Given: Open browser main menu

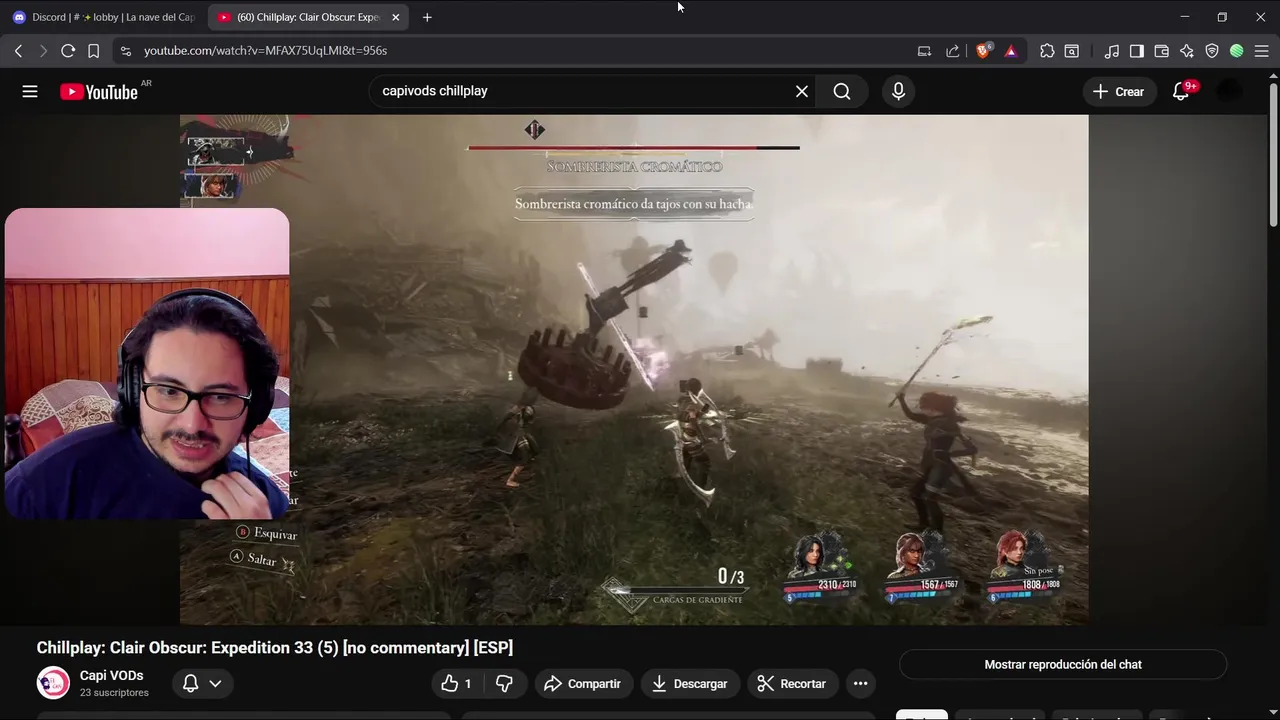Looking at the screenshot, I should point(1261,51).
